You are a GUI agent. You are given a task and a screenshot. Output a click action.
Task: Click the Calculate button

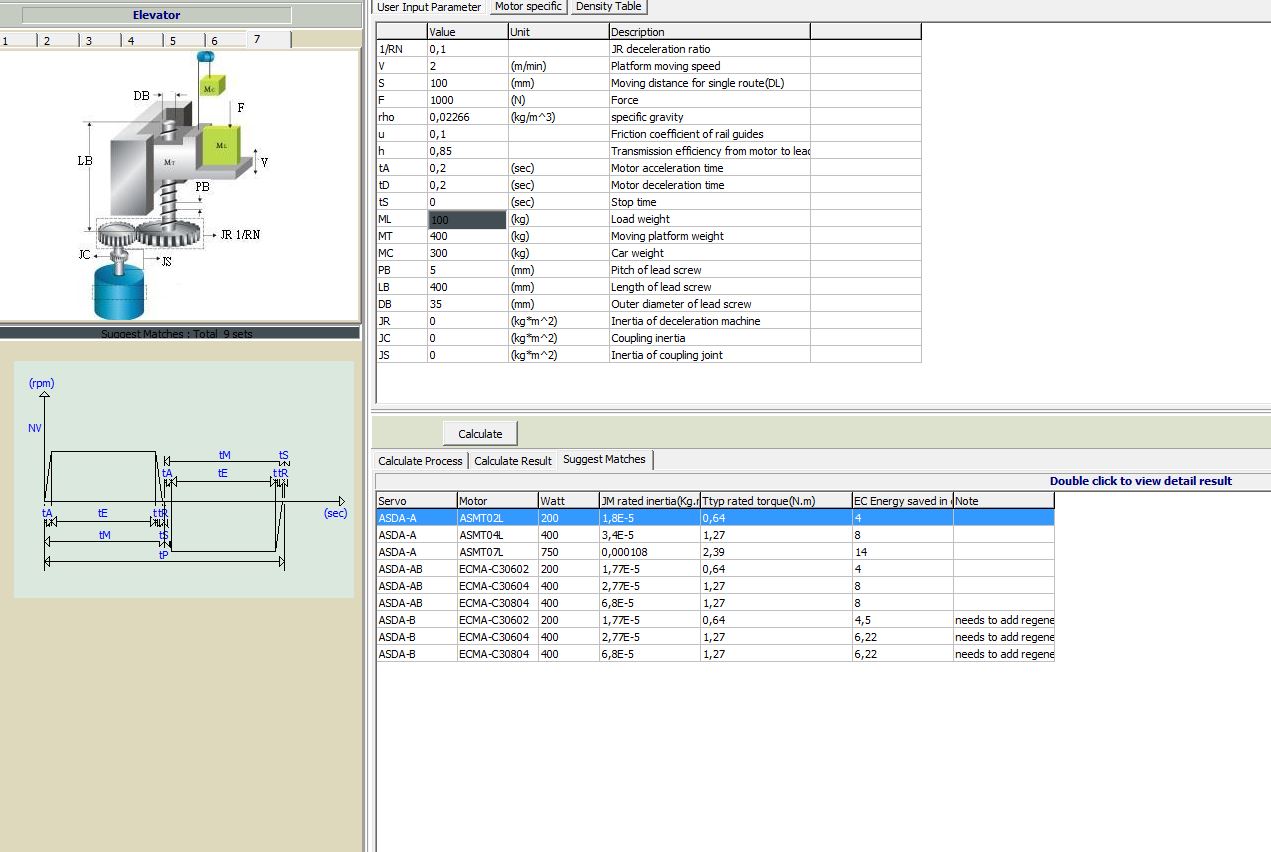[x=480, y=434]
